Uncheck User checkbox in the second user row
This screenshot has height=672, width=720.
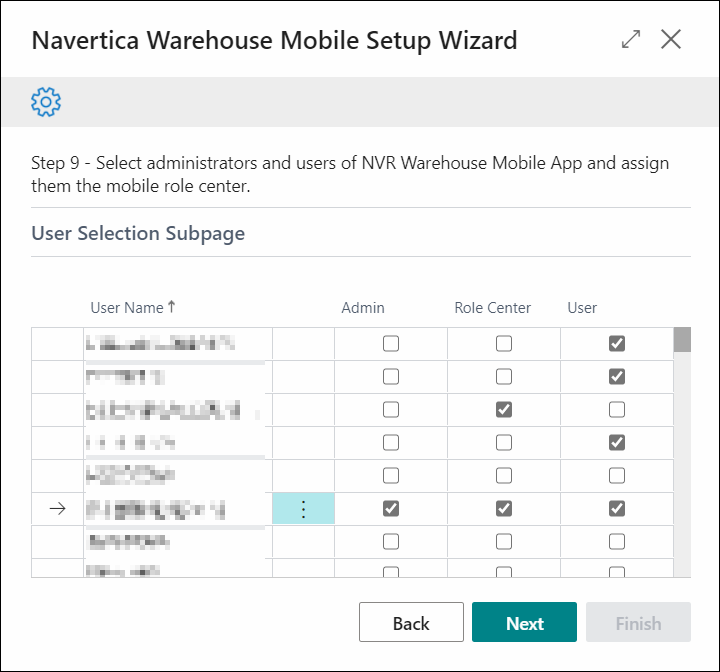617,376
